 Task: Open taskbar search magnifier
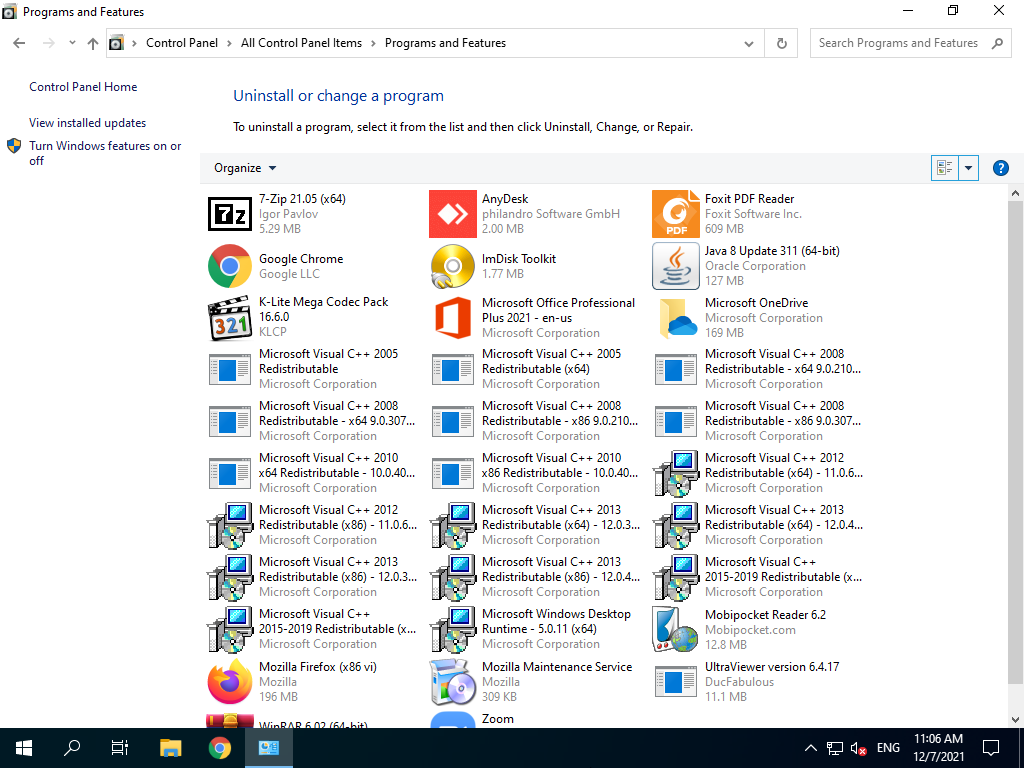(x=71, y=748)
